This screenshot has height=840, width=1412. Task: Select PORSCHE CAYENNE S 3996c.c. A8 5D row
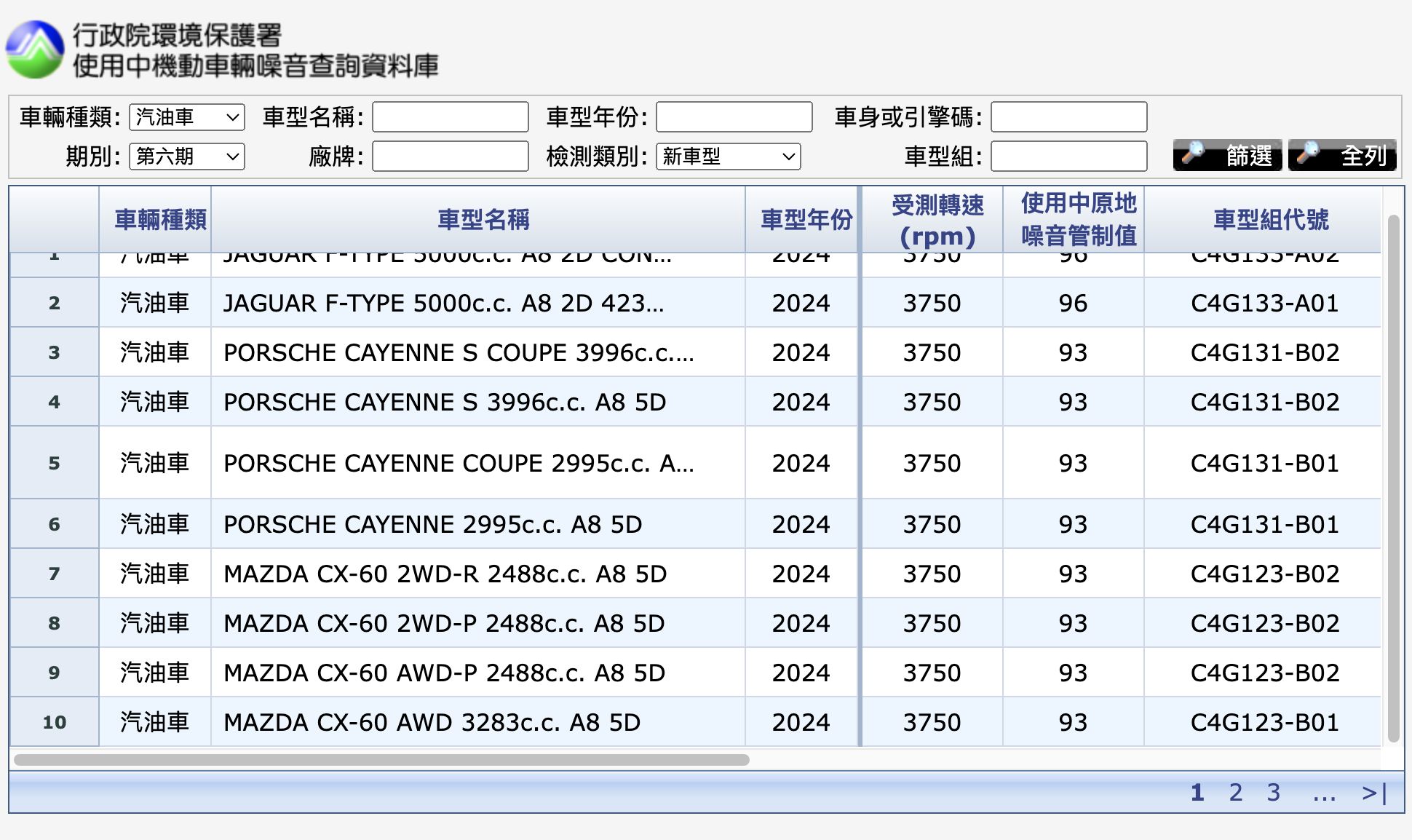click(x=695, y=402)
